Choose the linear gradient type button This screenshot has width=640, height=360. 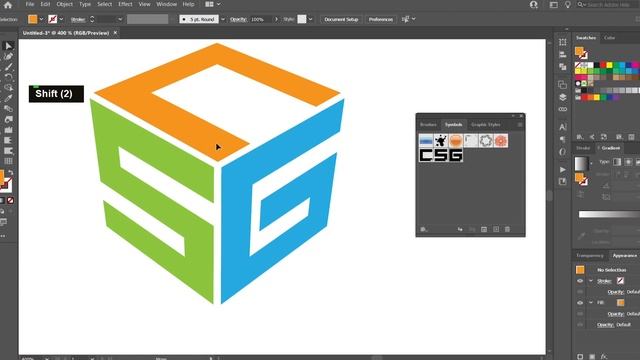point(617,162)
